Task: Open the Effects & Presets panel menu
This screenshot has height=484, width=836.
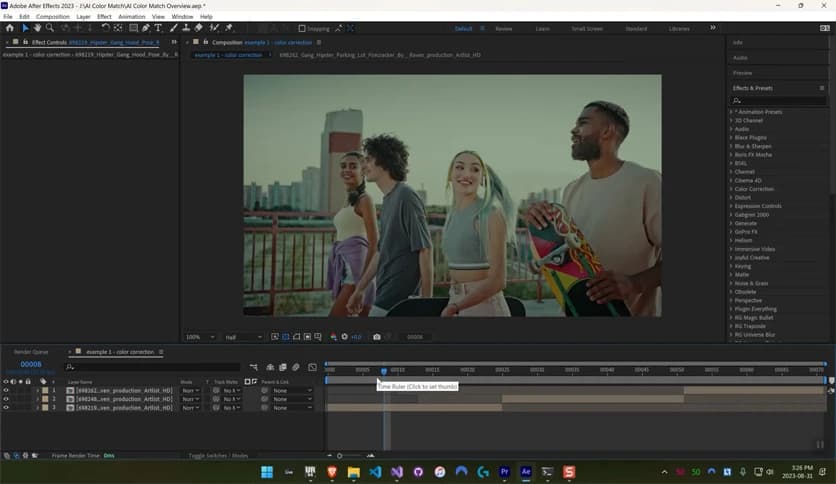Action: [822, 88]
